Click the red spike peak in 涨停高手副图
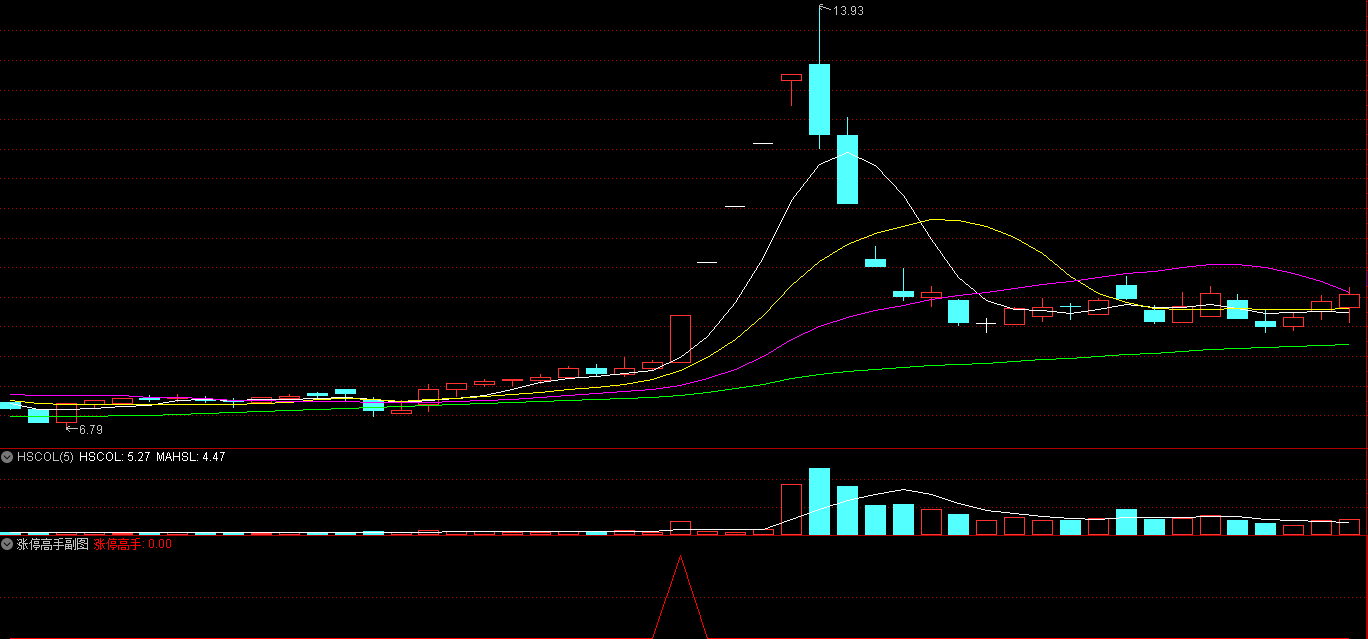The image size is (1368, 639). coord(680,559)
